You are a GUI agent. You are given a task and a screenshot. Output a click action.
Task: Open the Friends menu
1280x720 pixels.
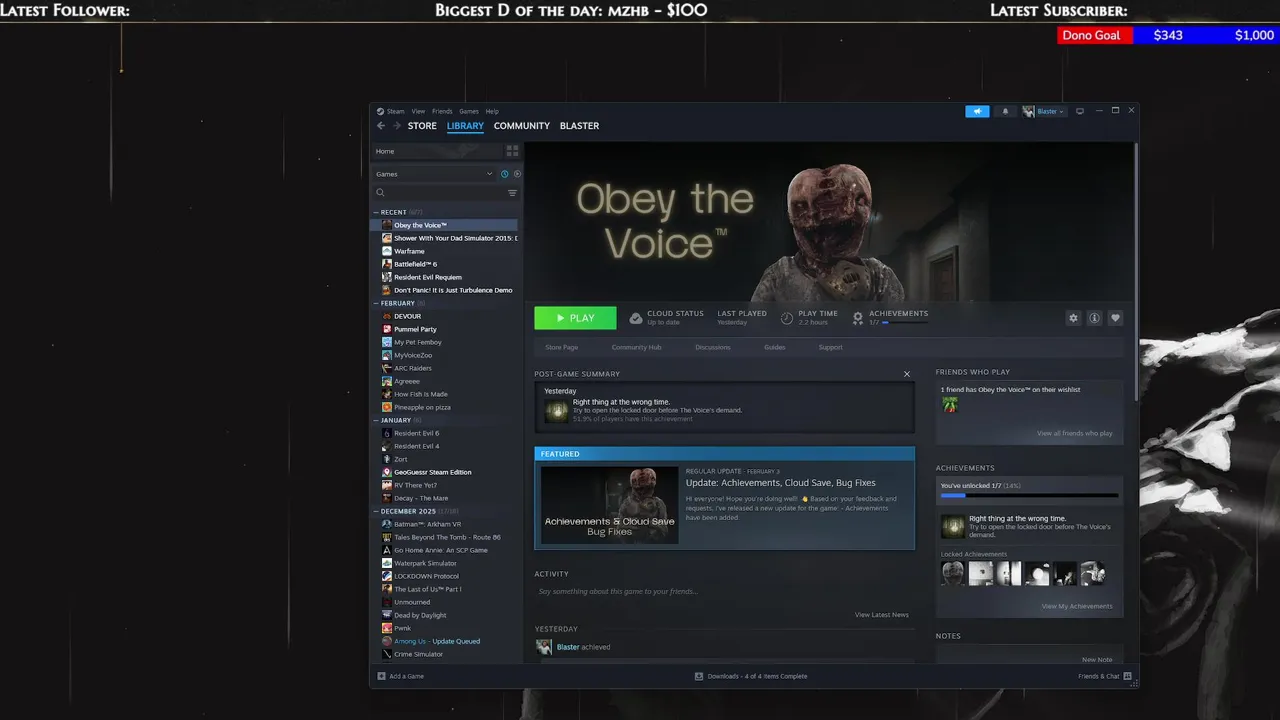(x=442, y=111)
